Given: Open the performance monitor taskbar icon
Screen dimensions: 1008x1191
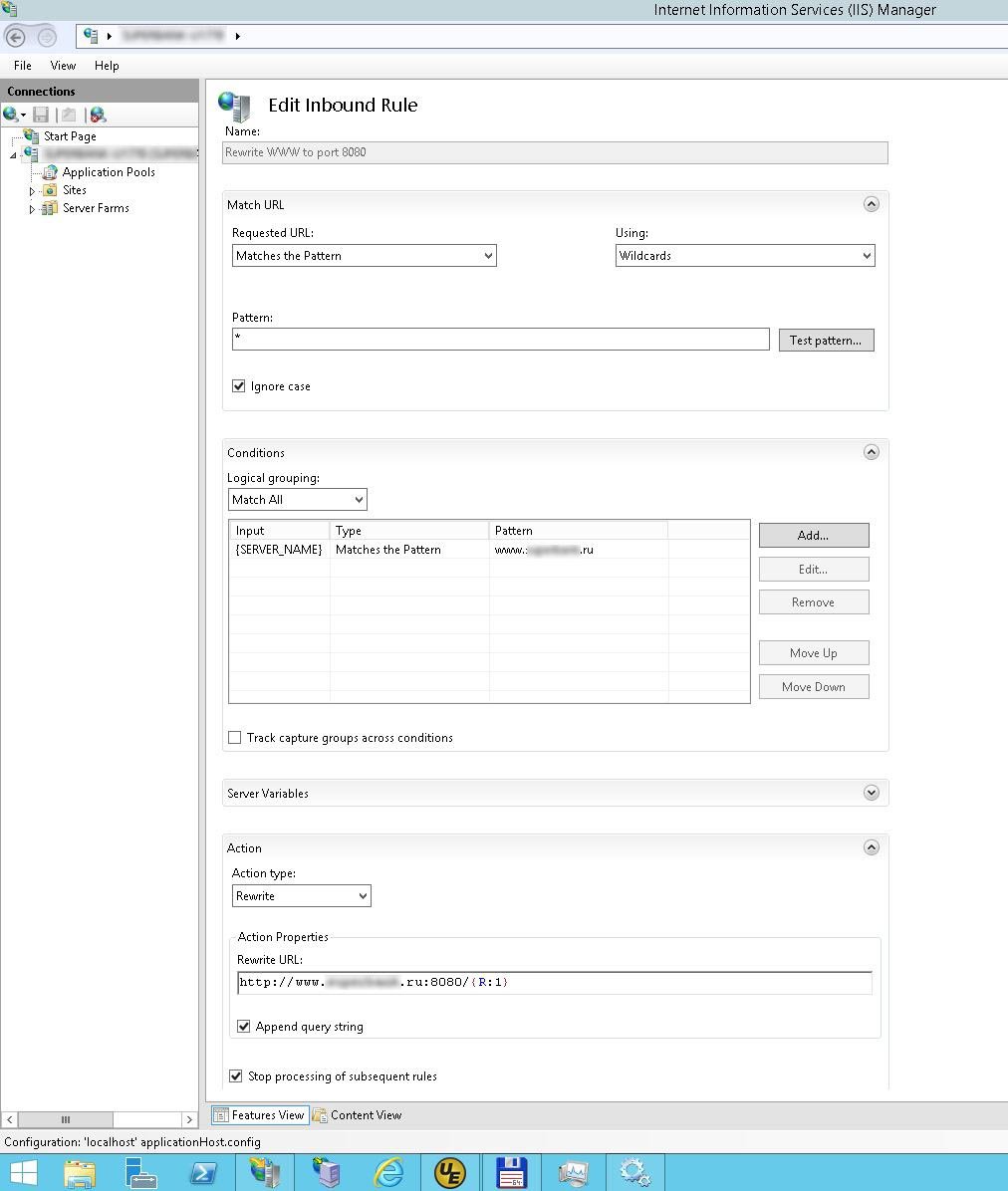Looking at the screenshot, I should click(573, 1173).
